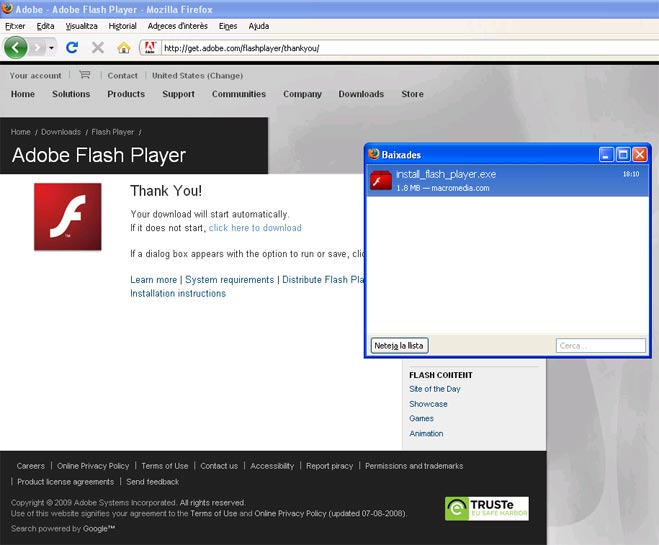Screen dimensions: 659x545
Task: Open the Animation link
Action: [426, 433]
